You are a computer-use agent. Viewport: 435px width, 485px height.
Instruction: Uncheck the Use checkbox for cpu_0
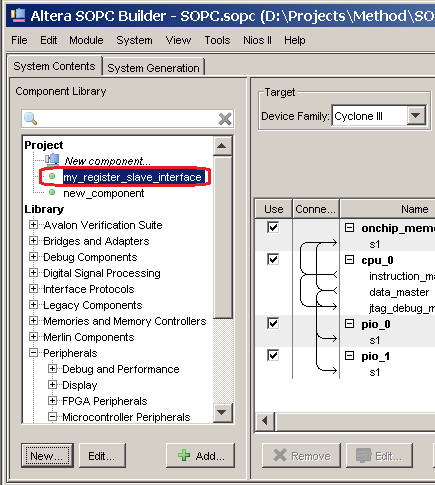(273, 259)
